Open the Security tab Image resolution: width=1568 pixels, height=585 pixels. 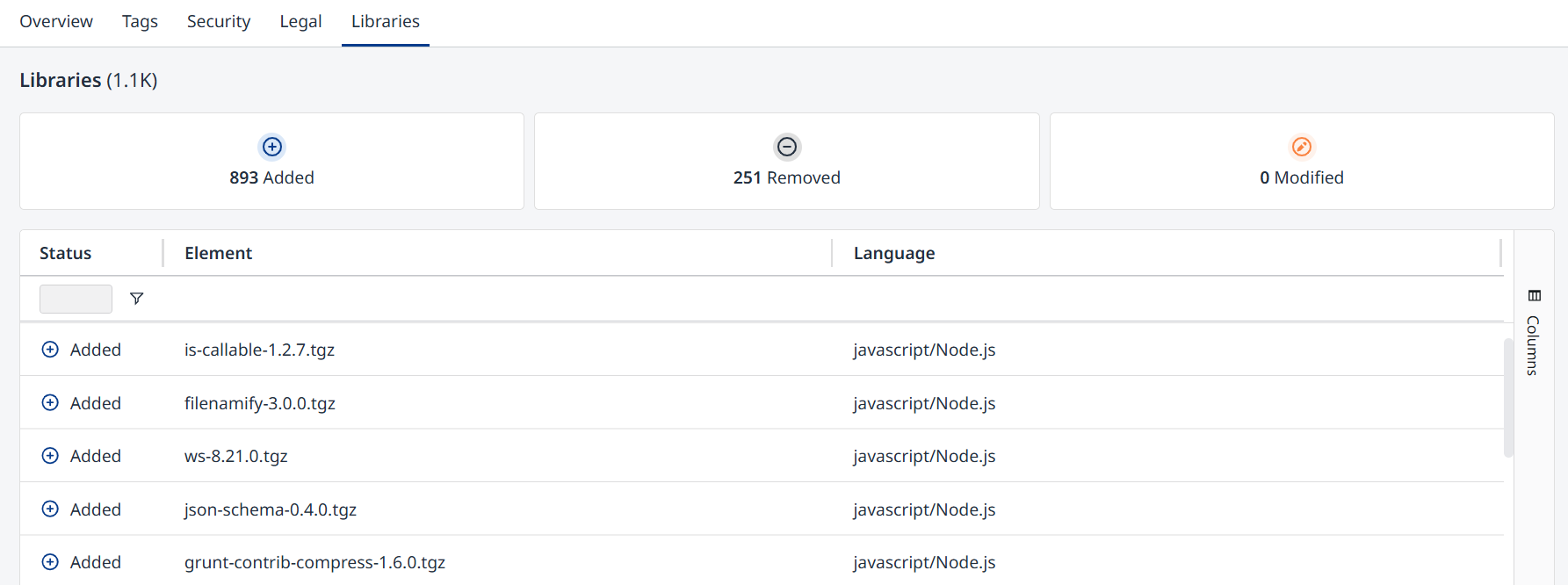(x=219, y=21)
